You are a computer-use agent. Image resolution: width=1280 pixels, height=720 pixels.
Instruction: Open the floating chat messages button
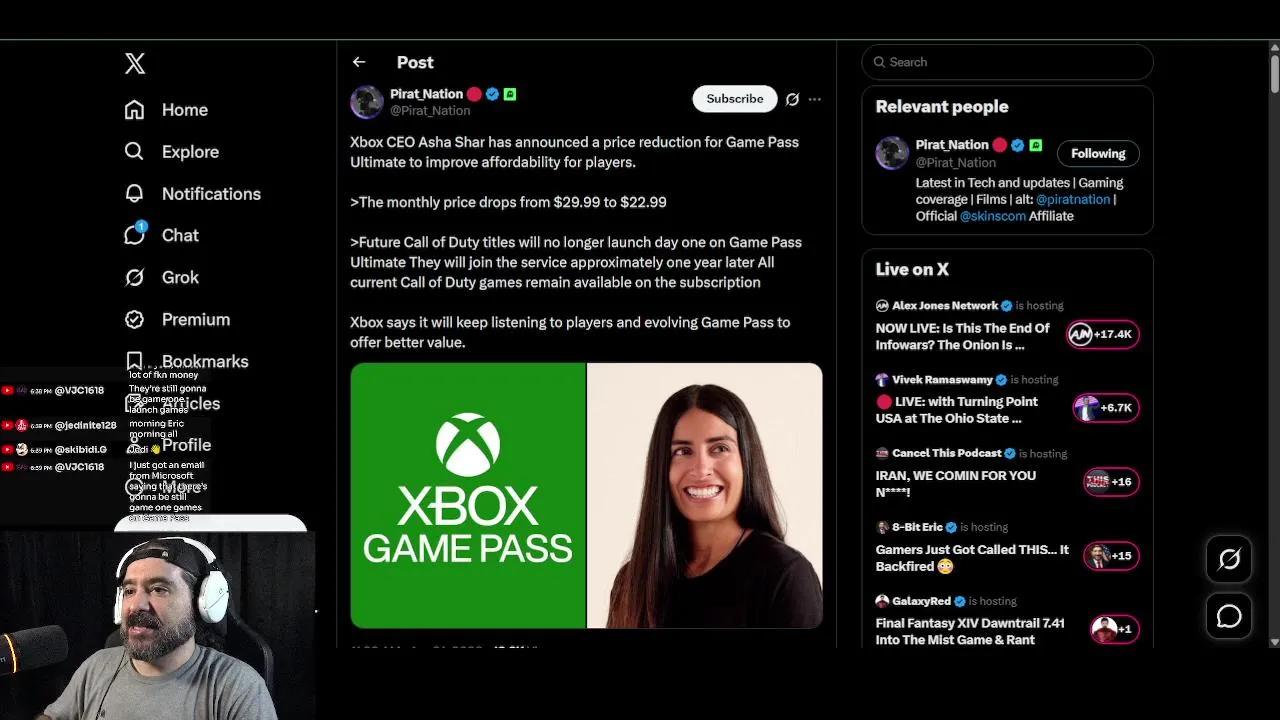[1229, 617]
